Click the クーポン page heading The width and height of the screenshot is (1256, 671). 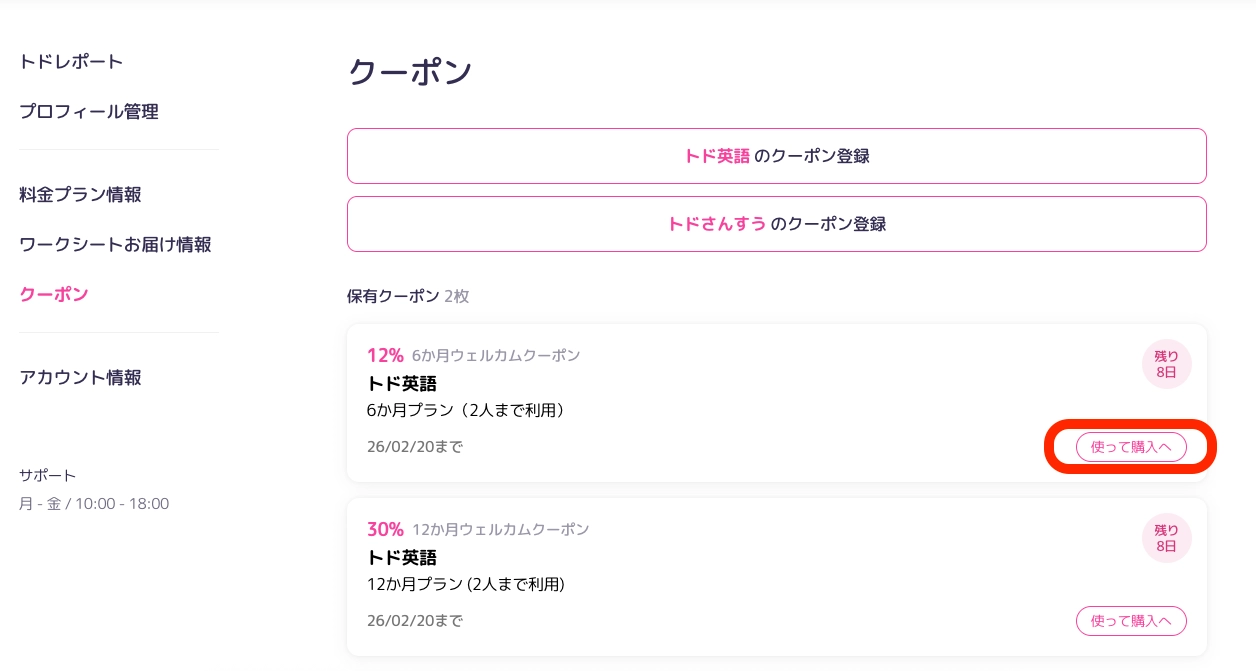410,73
